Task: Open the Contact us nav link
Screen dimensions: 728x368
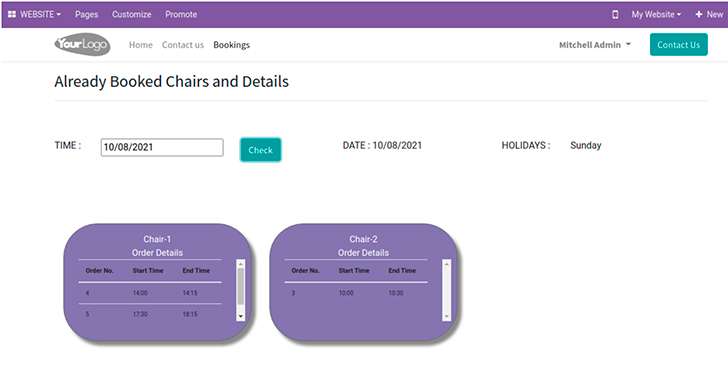Action: 183,45
